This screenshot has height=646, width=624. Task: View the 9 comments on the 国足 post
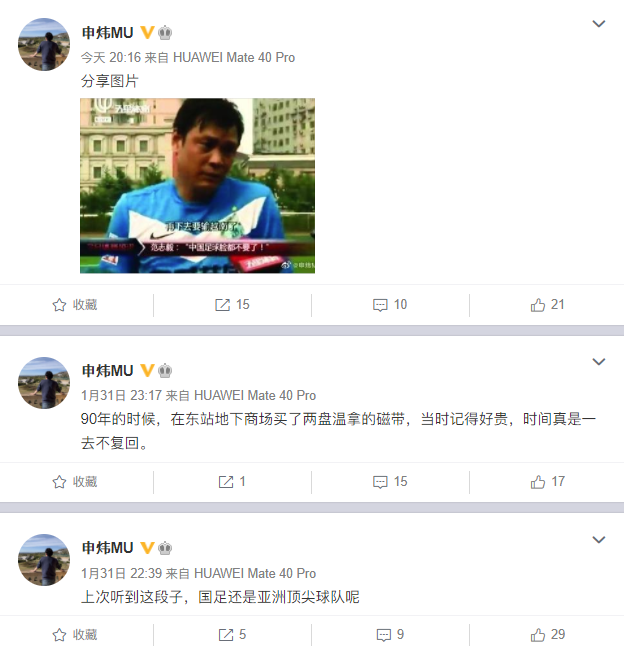pos(390,634)
